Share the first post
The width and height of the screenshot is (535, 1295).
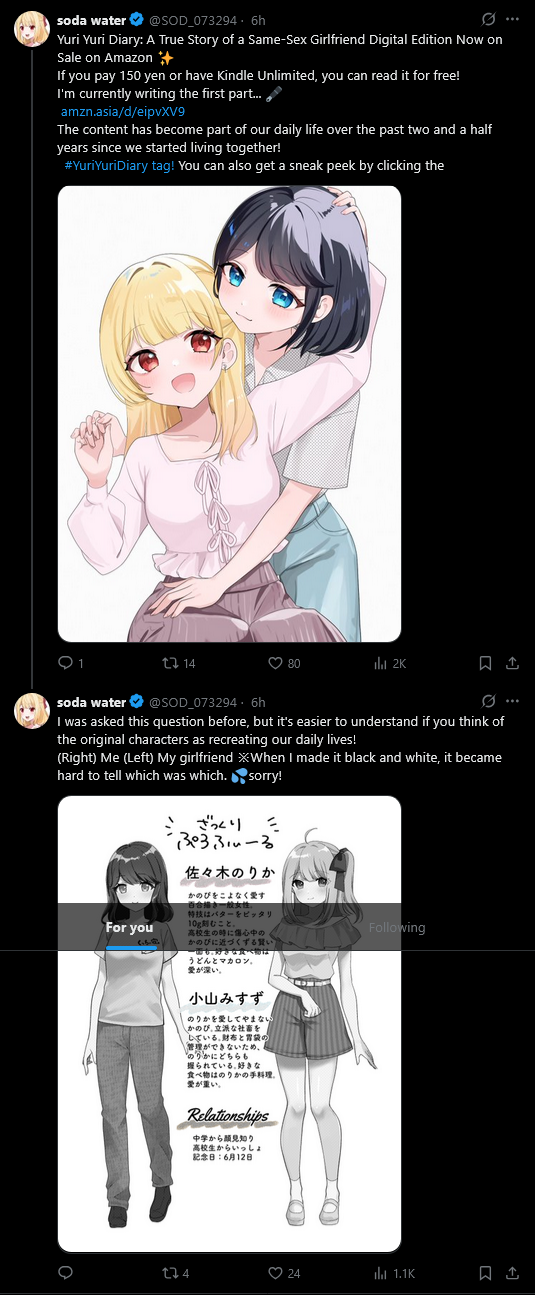point(512,663)
